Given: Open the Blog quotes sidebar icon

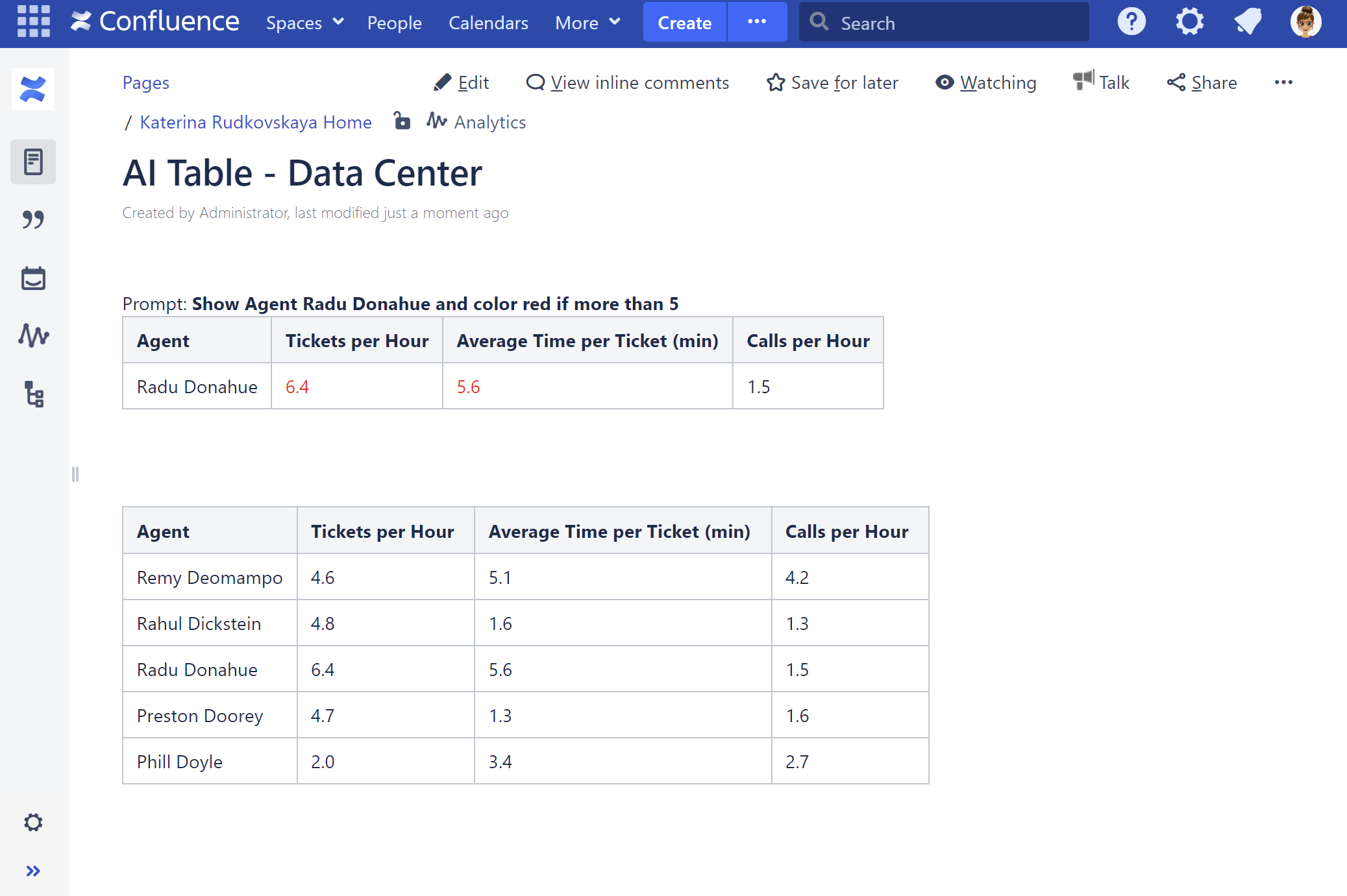Looking at the screenshot, I should pos(33,220).
